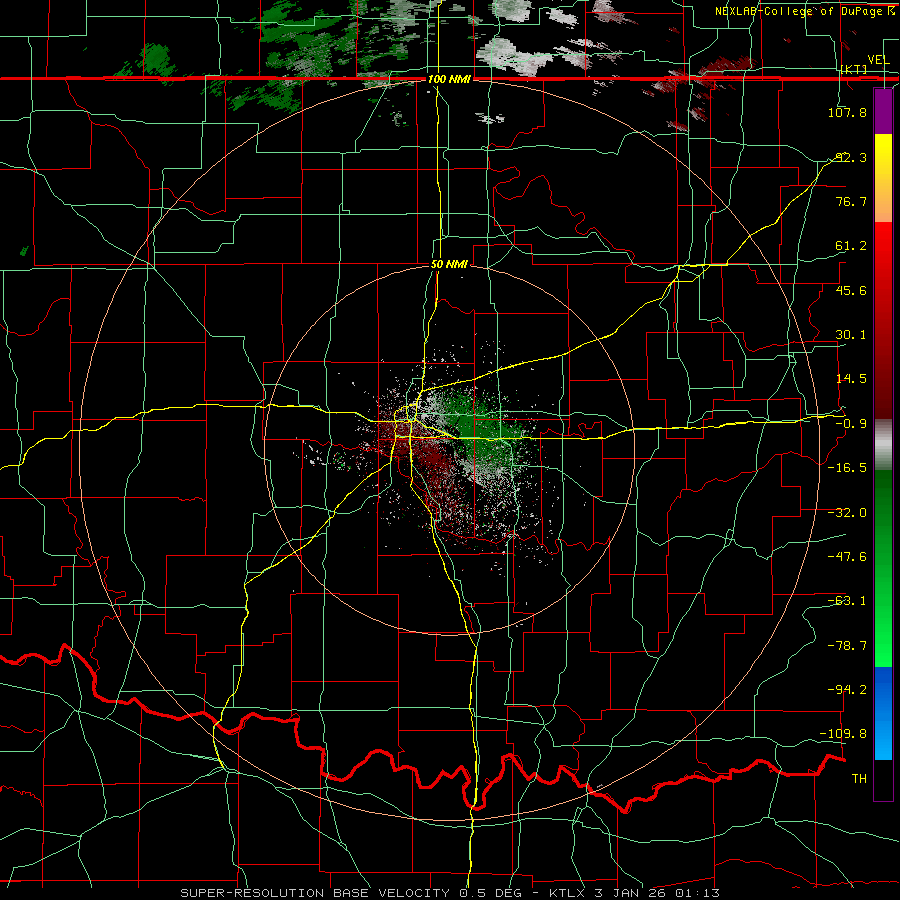Click the 30.1 legend value
Image resolution: width=900 pixels, height=900 pixels.
(850, 335)
